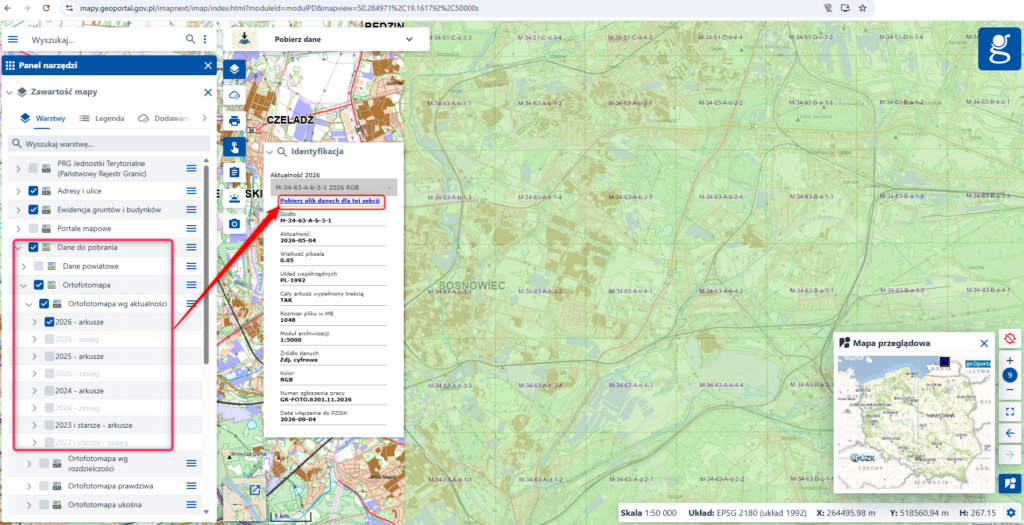
Task: Click the camera snapshot toolbar button
Action: pos(234,224)
